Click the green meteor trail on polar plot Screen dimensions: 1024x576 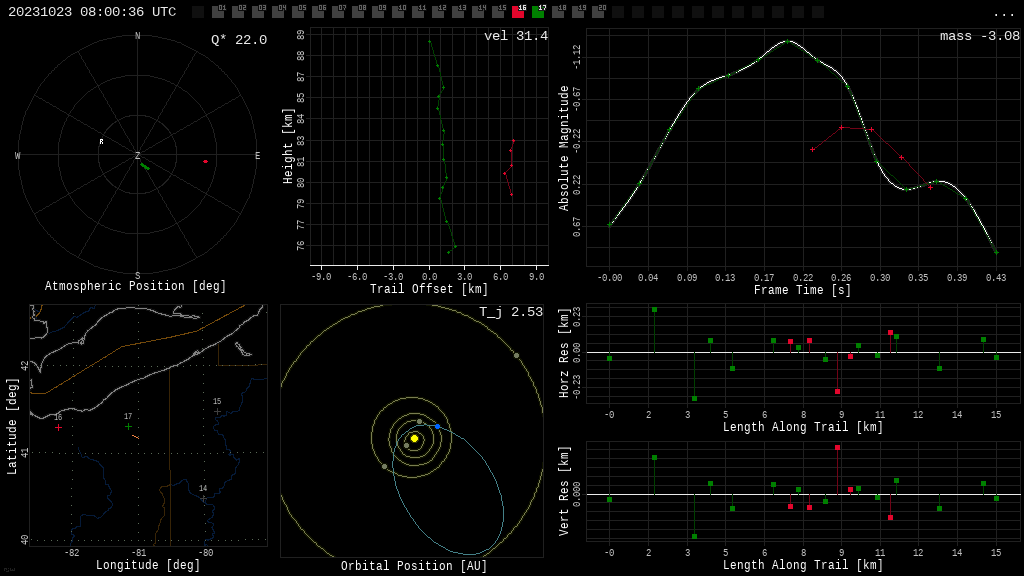(x=145, y=167)
